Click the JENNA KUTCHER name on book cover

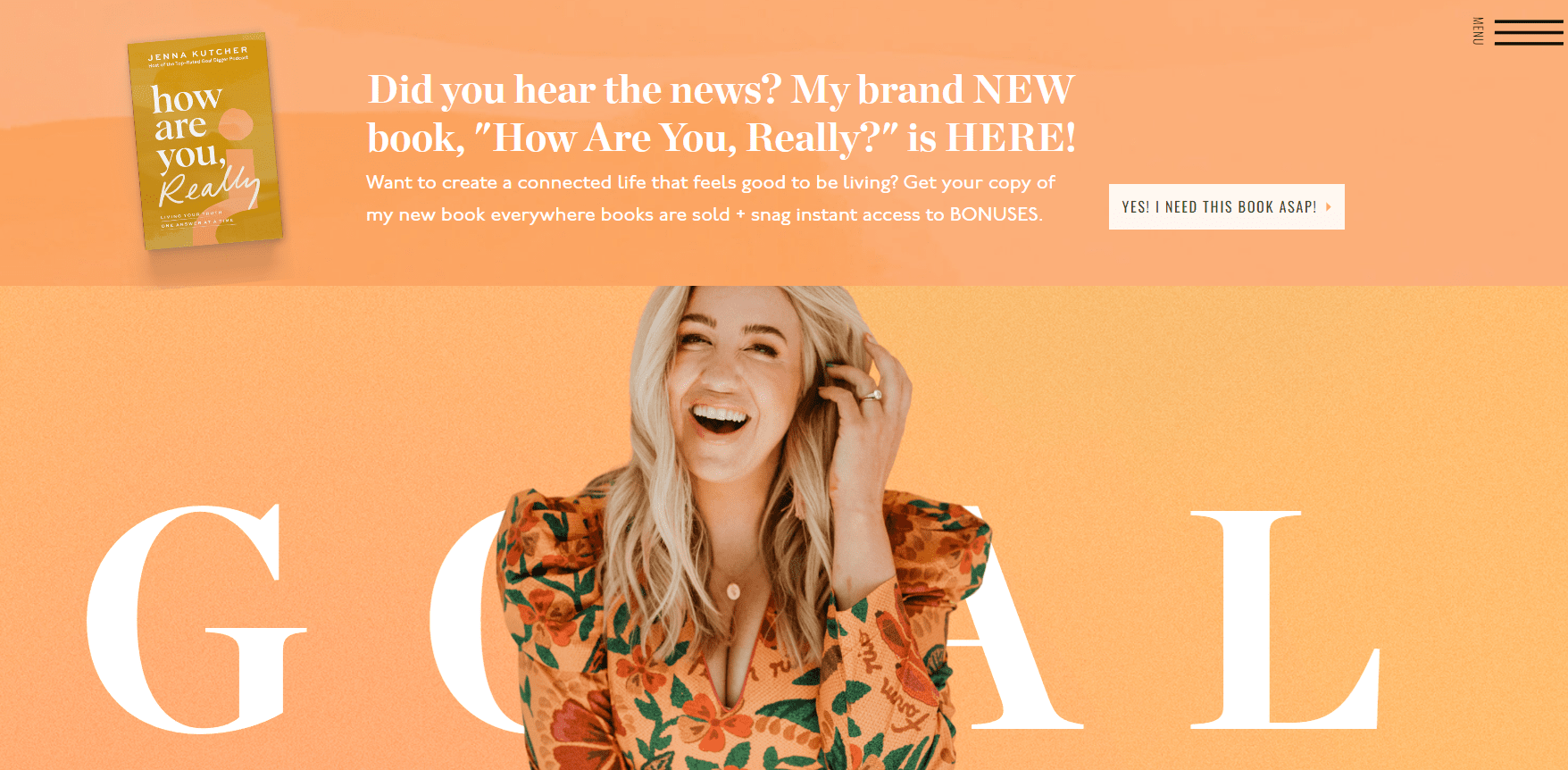tap(197, 54)
